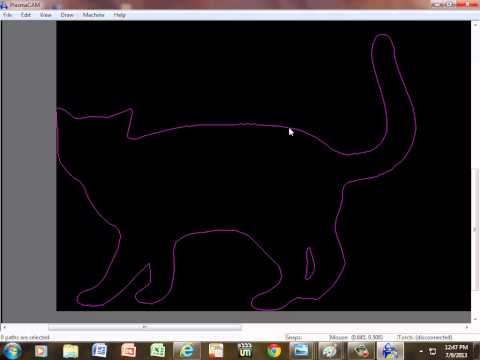Open Excel from the taskbar
Viewport: 480px width, 360px height.
(157, 351)
